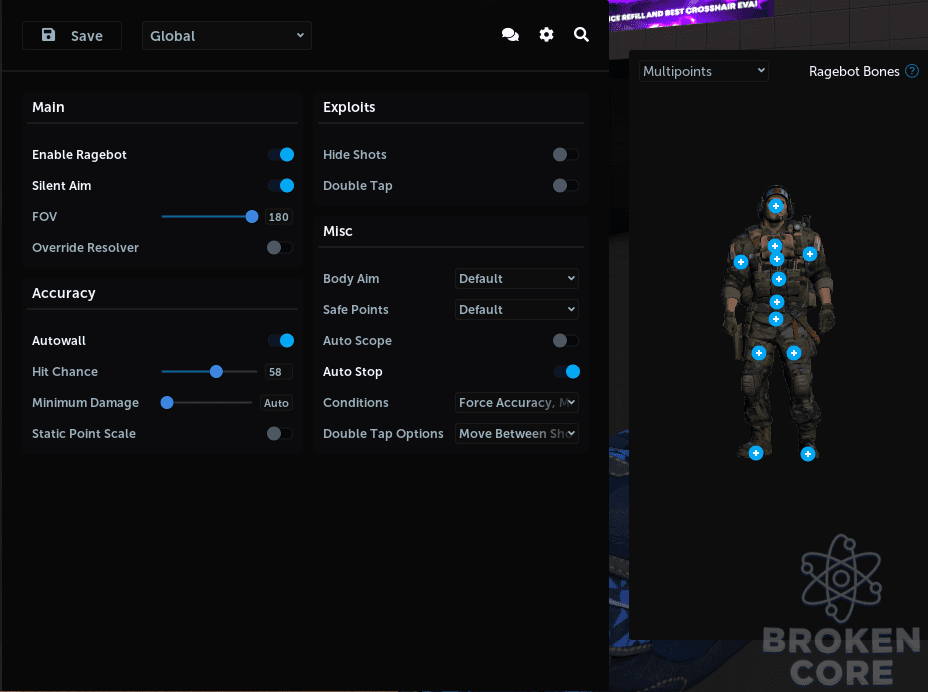Turn off the Silent Aim toggle
928x692 pixels.
(281, 186)
